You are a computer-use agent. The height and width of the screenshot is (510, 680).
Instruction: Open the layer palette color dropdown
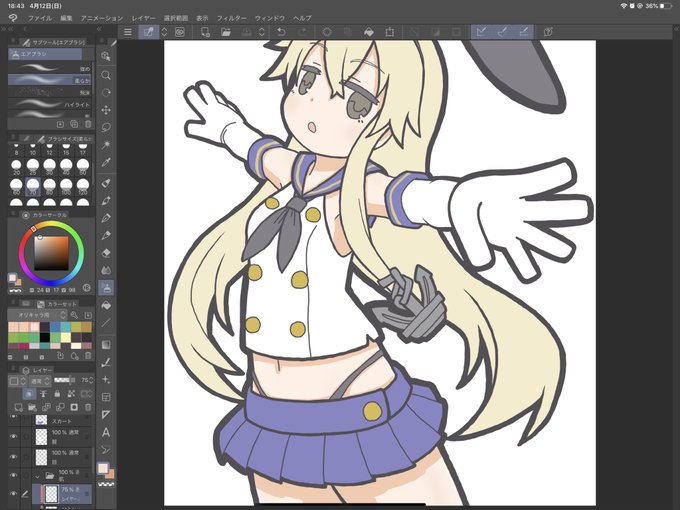pos(17,381)
